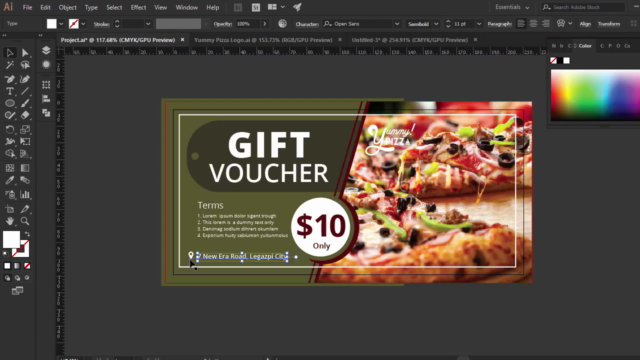Select the Paintbrush tool
Screen dimensions: 640x360
coord(25,103)
